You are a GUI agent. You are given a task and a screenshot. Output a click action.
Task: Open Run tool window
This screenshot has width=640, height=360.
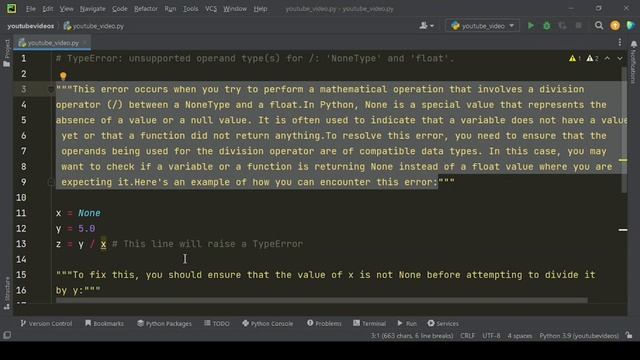click(407, 323)
